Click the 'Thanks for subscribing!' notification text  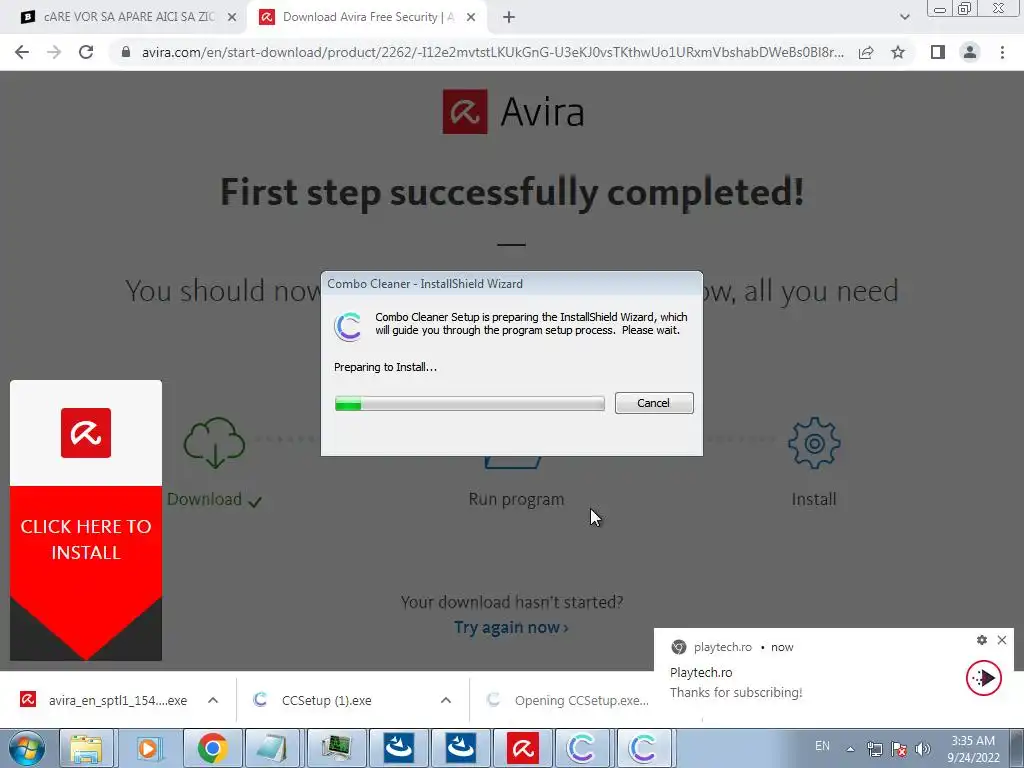pyautogui.click(x=736, y=692)
